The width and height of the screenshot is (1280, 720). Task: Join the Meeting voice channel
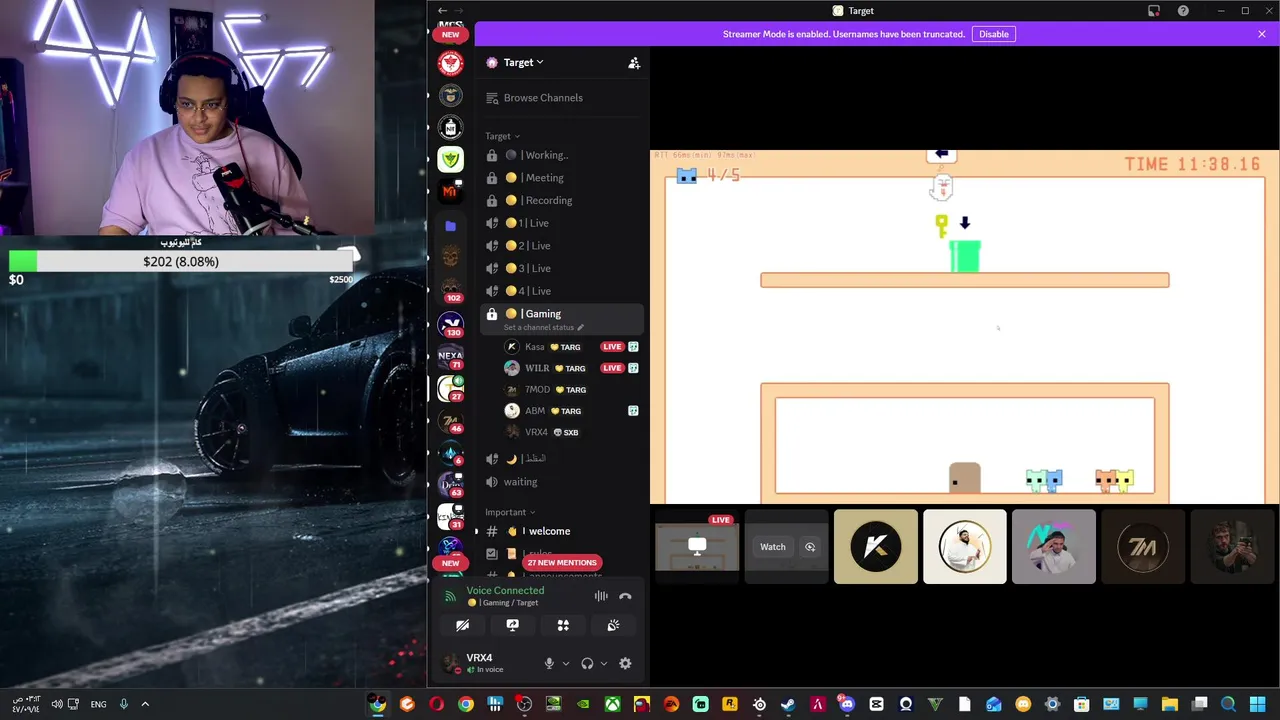(562, 178)
